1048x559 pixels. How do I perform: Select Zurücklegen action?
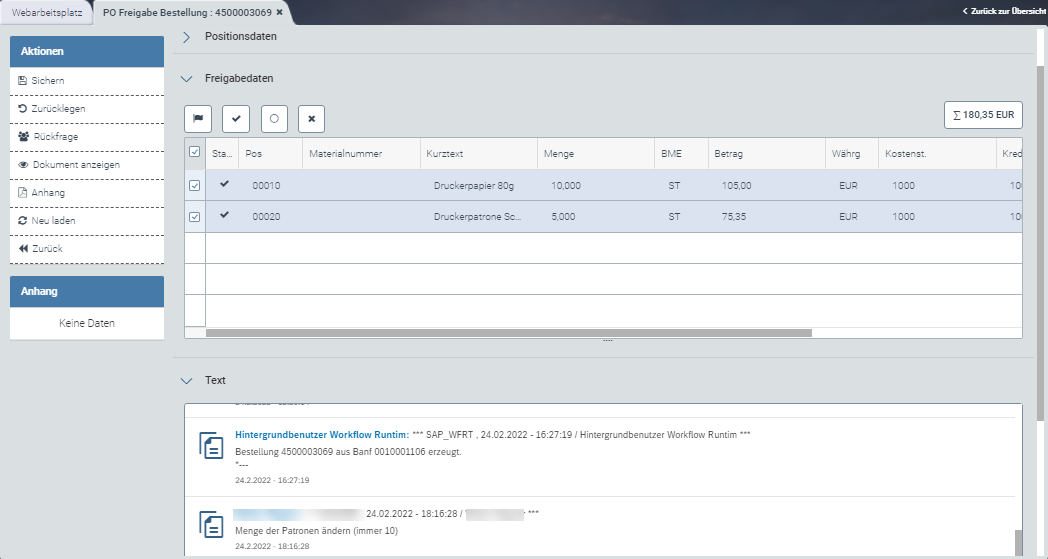(58, 108)
